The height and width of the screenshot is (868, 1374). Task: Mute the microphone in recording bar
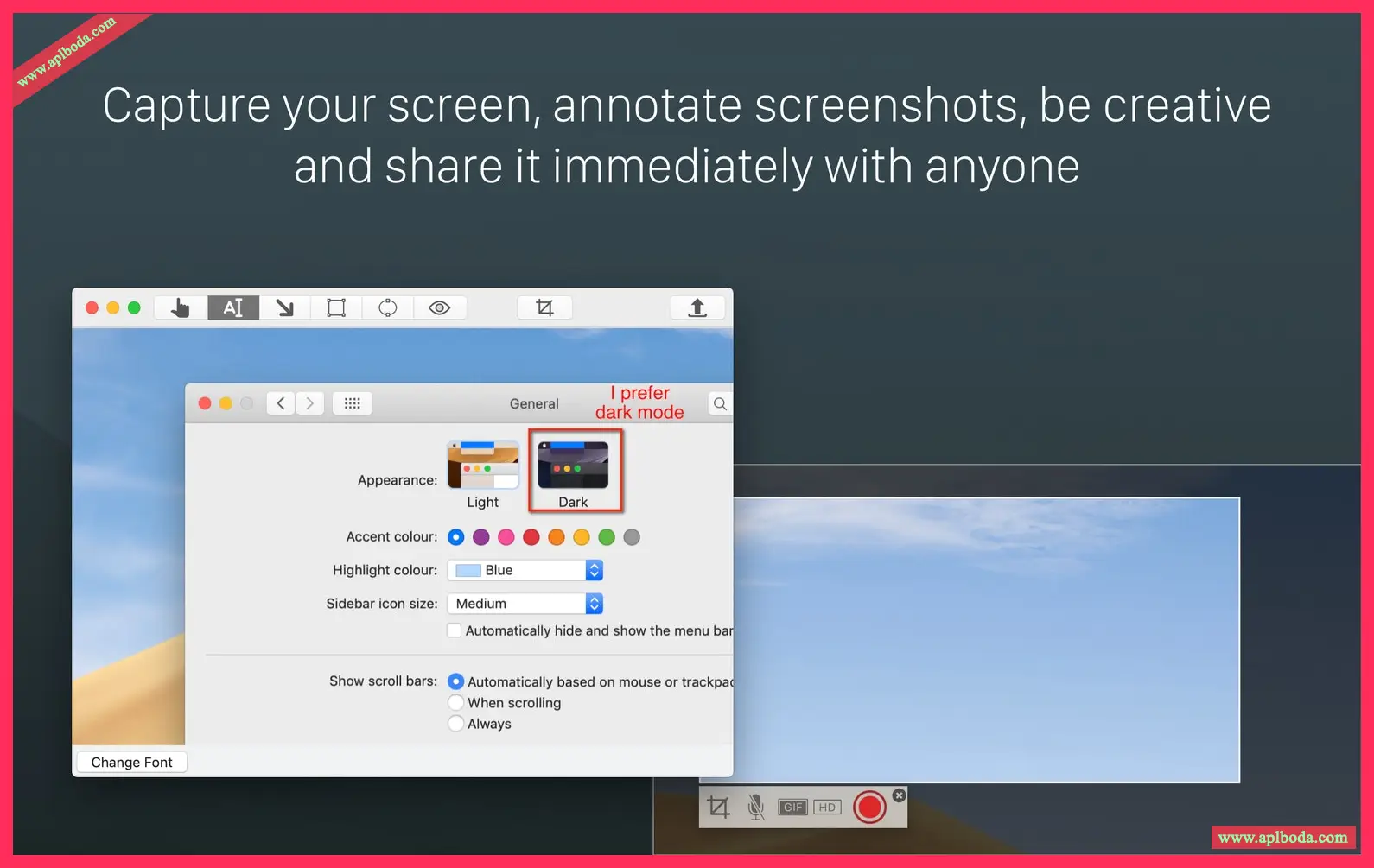click(x=756, y=807)
